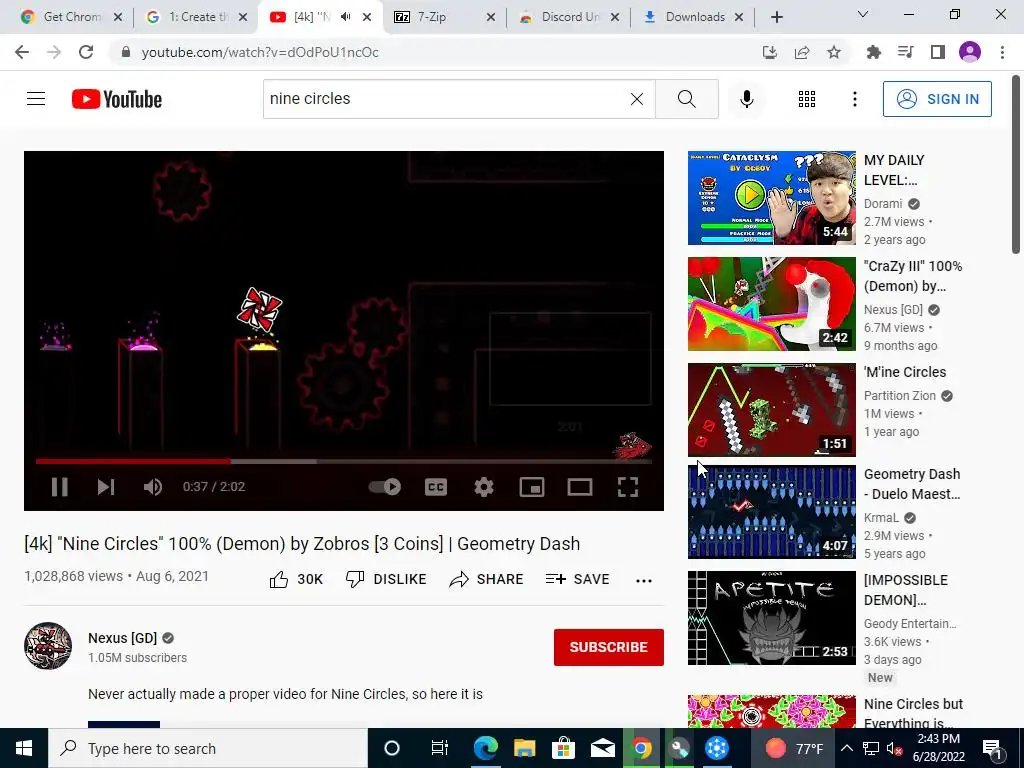The width and height of the screenshot is (1024, 768).
Task: Open the player settings gear
Action: (484, 487)
